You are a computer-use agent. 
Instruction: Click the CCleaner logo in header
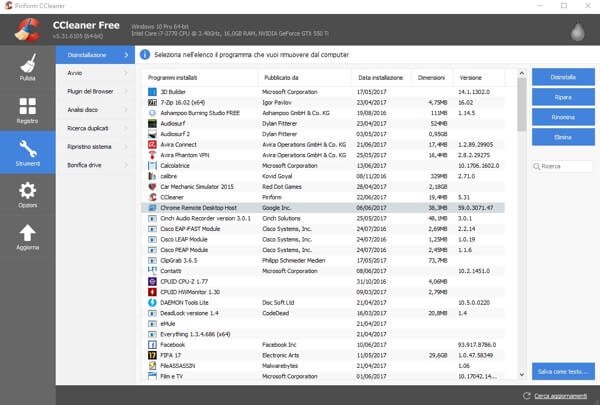(27, 29)
